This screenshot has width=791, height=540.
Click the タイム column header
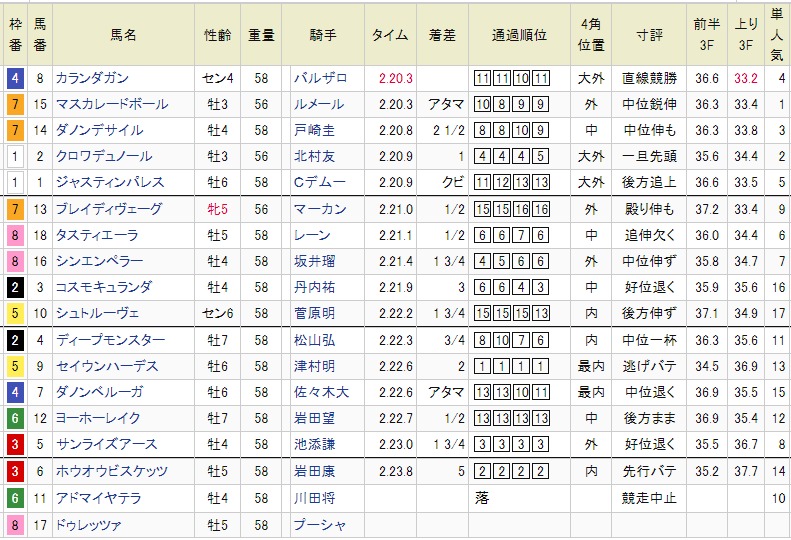click(389, 34)
